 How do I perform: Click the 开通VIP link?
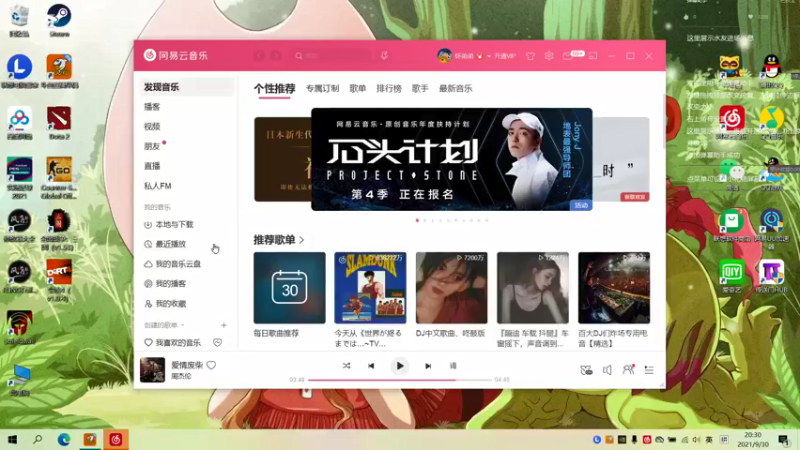tap(505, 56)
